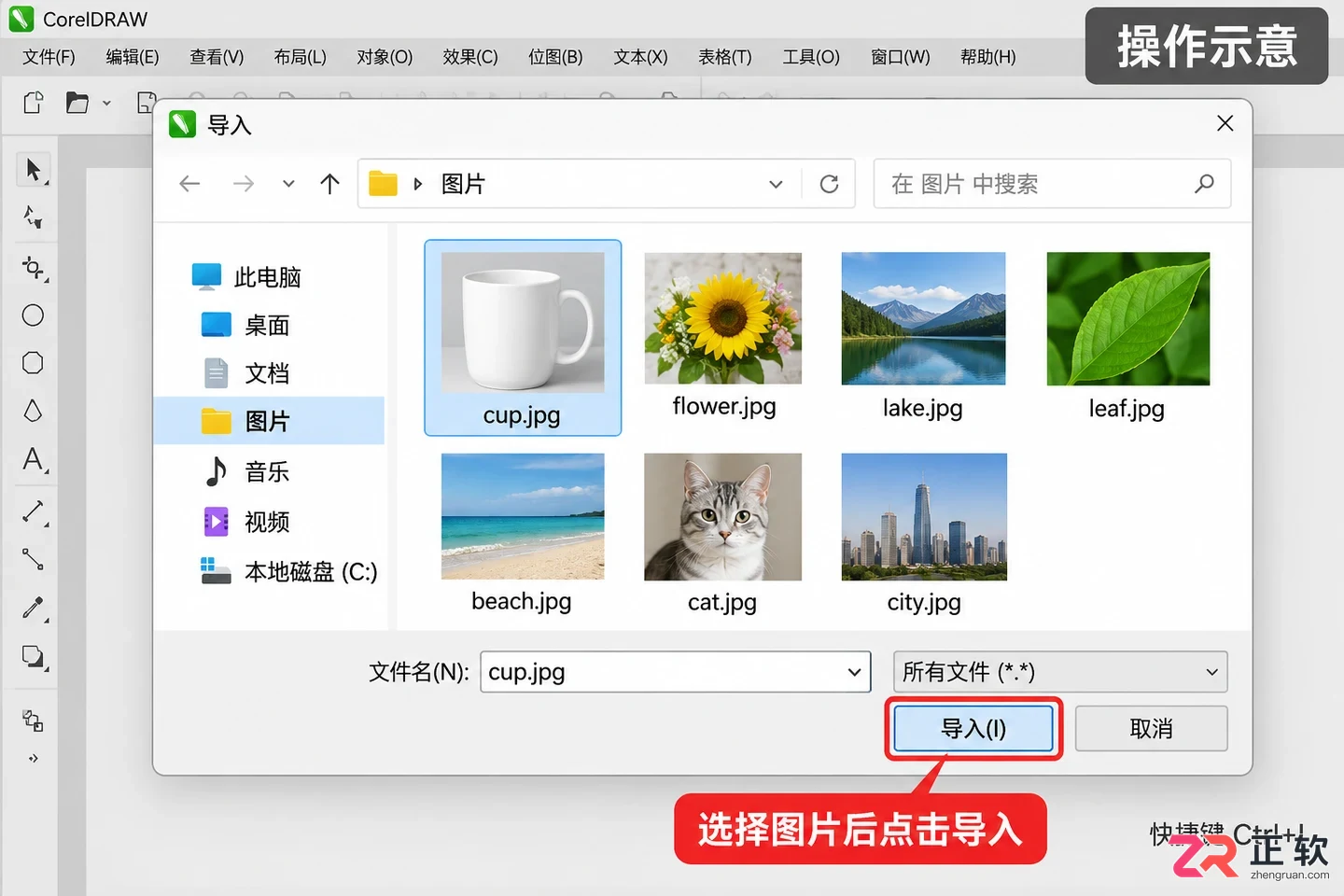1344x896 pixels.
Task: Click the 文件名 input field
Action: [676, 672]
